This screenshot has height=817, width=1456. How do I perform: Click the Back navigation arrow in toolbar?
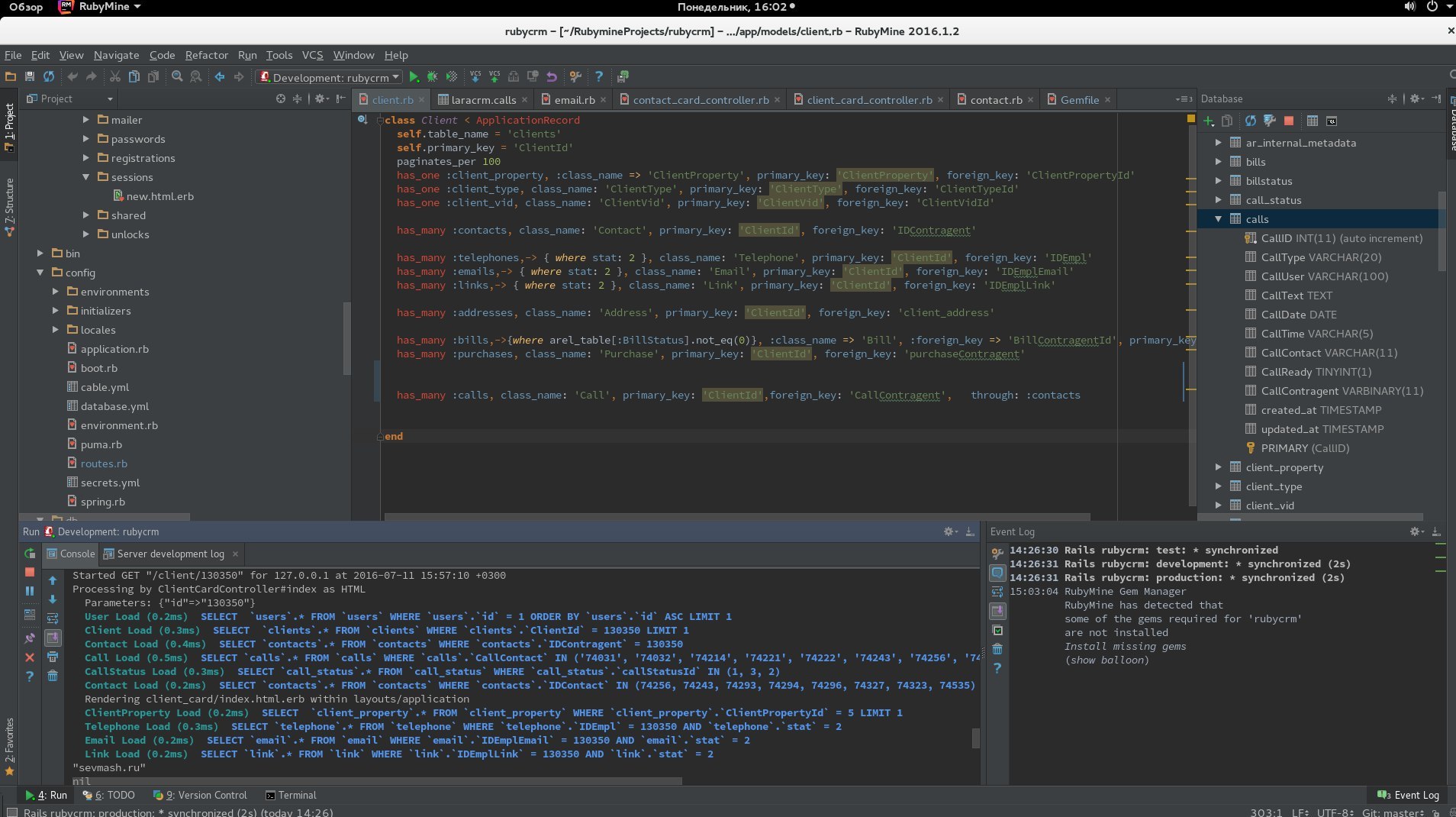[x=220, y=76]
